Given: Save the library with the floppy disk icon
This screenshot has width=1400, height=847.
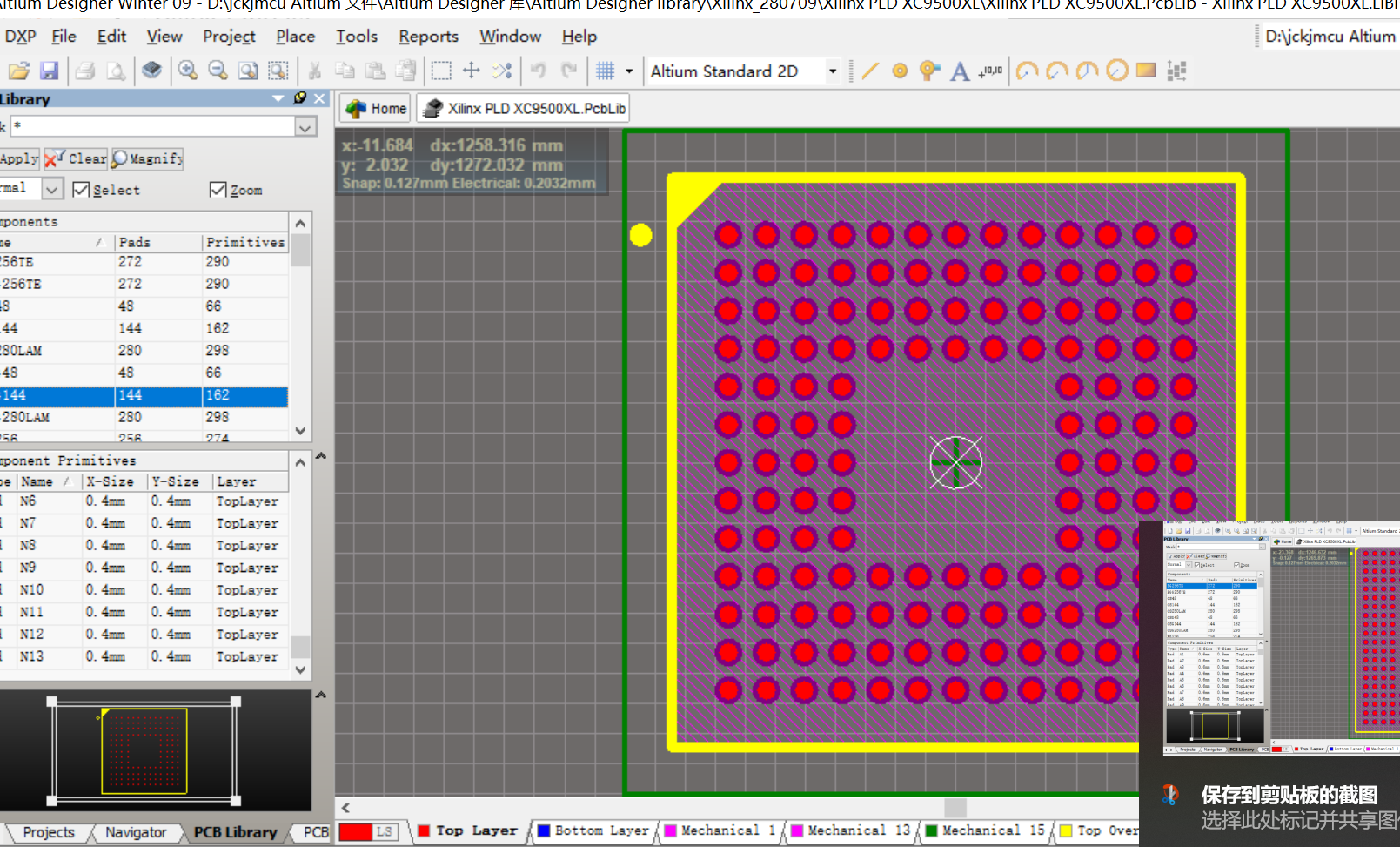Looking at the screenshot, I should pyautogui.click(x=50, y=71).
